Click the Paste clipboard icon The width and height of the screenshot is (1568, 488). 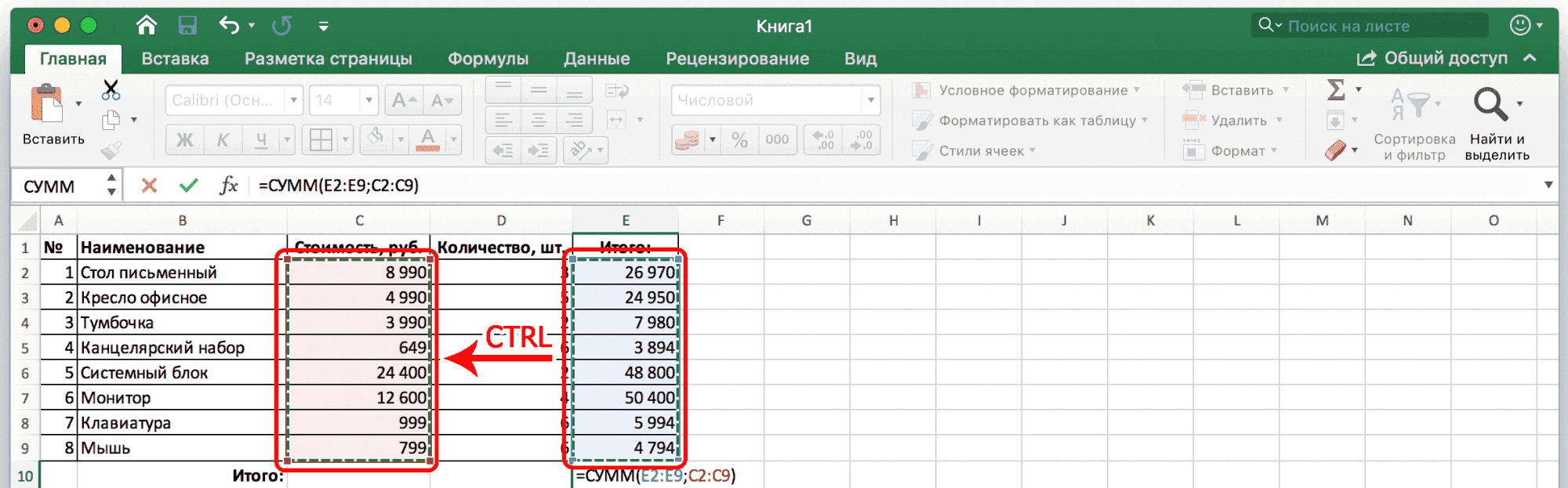click(x=47, y=104)
